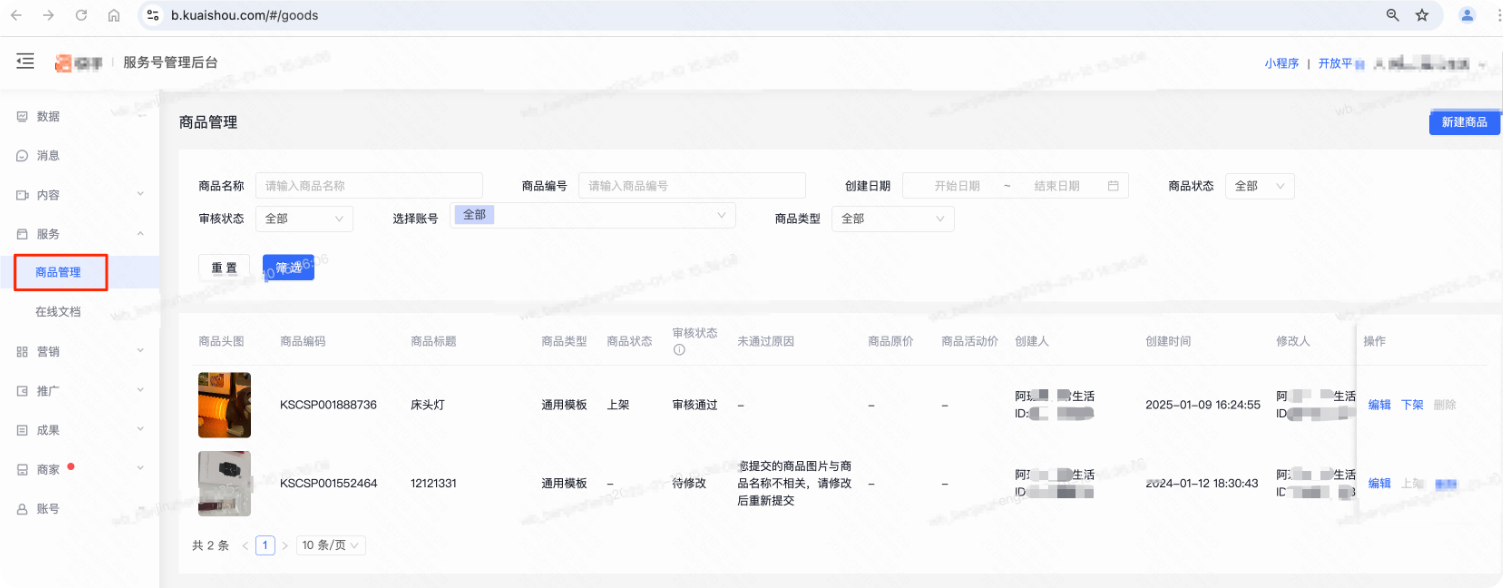This screenshot has width=1503, height=588.
Task: Open the 10条/页 page size dropdown
Action: pyautogui.click(x=330, y=545)
